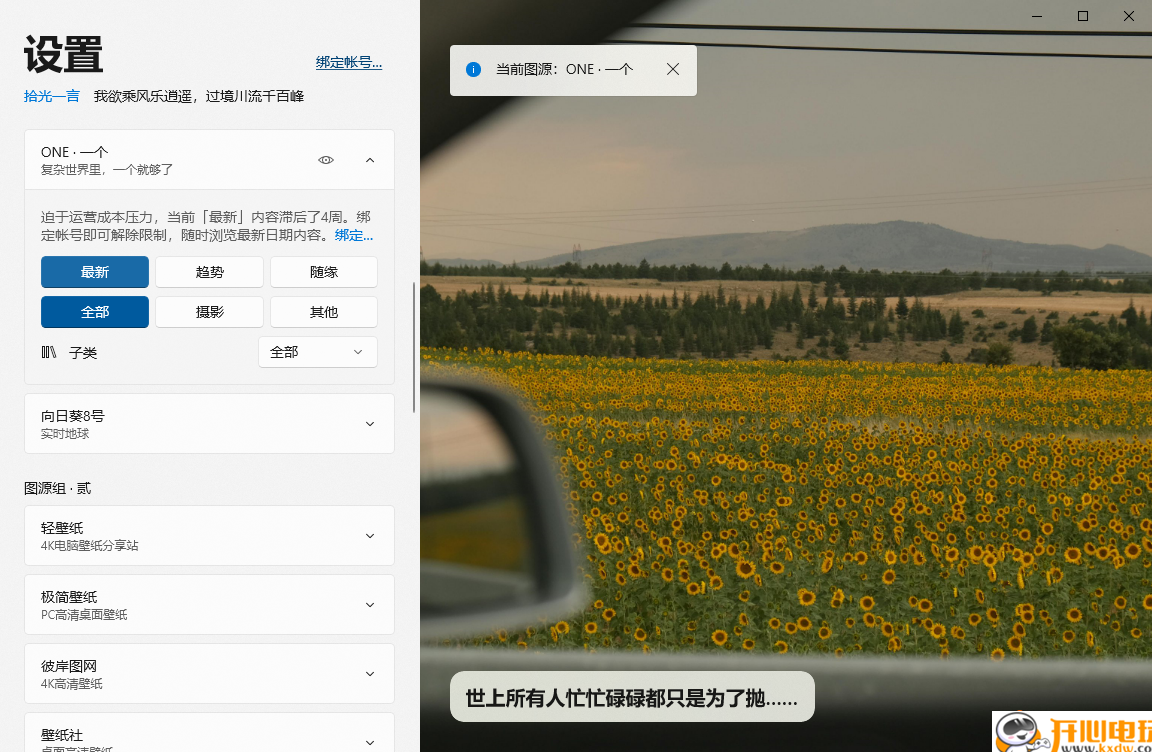Viewport: 1152px width, 752px height.
Task: Click the 绑定 link to unlock latest content
Action: (353, 235)
